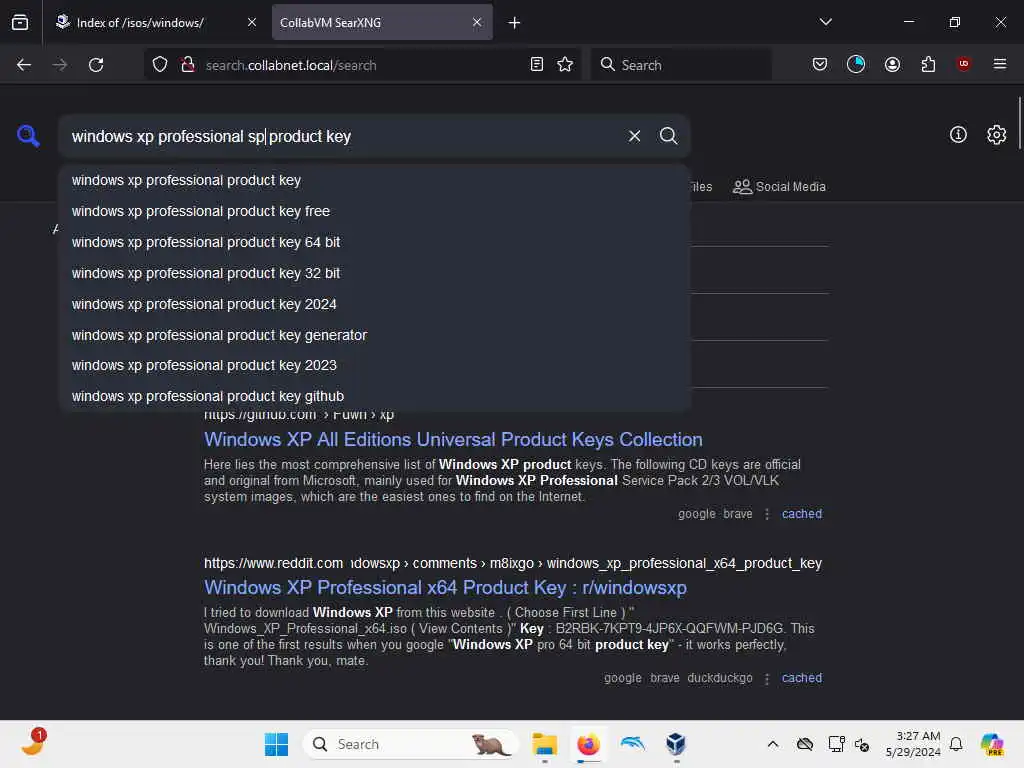This screenshot has height=768, width=1024.
Task: Clear the search query with X
Action: (x=634, y=136)
